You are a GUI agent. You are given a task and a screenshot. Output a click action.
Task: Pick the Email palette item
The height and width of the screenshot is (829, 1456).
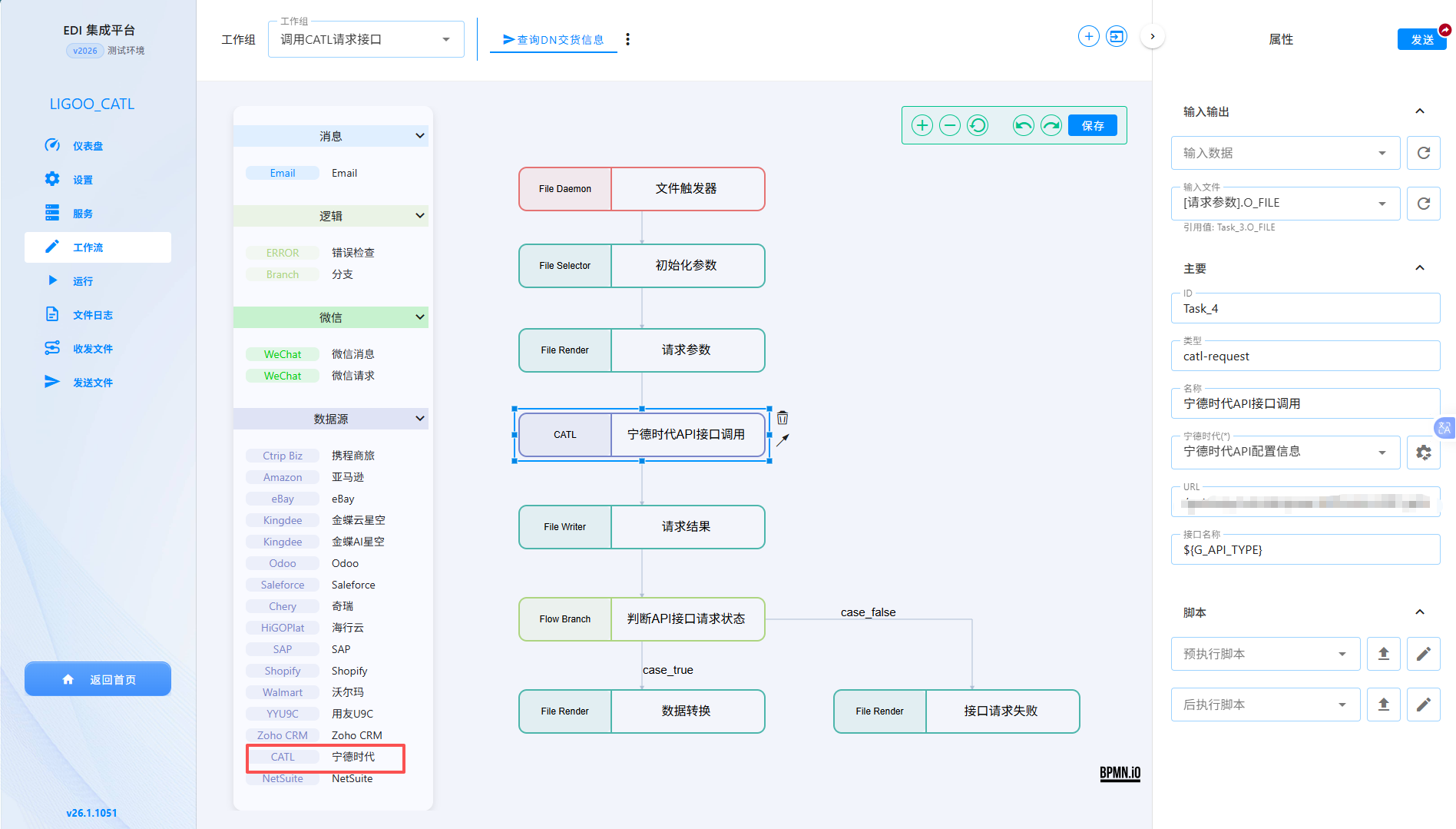(x=283, y=173)
